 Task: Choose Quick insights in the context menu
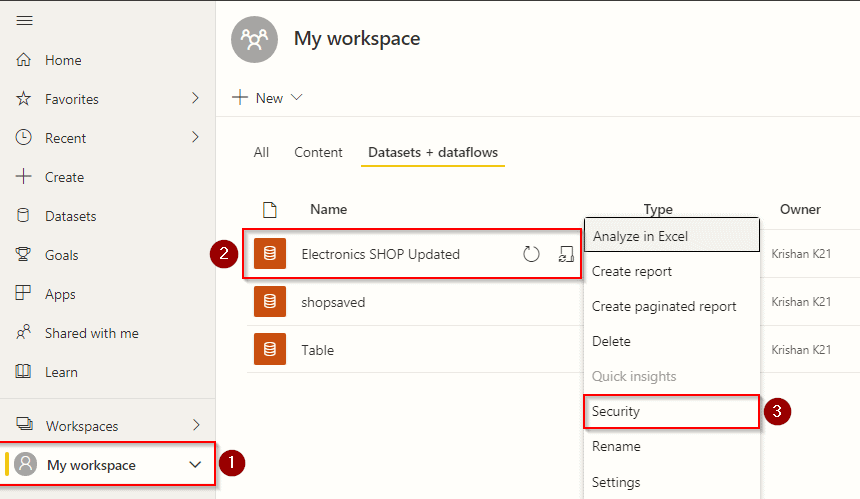point(672,376)
